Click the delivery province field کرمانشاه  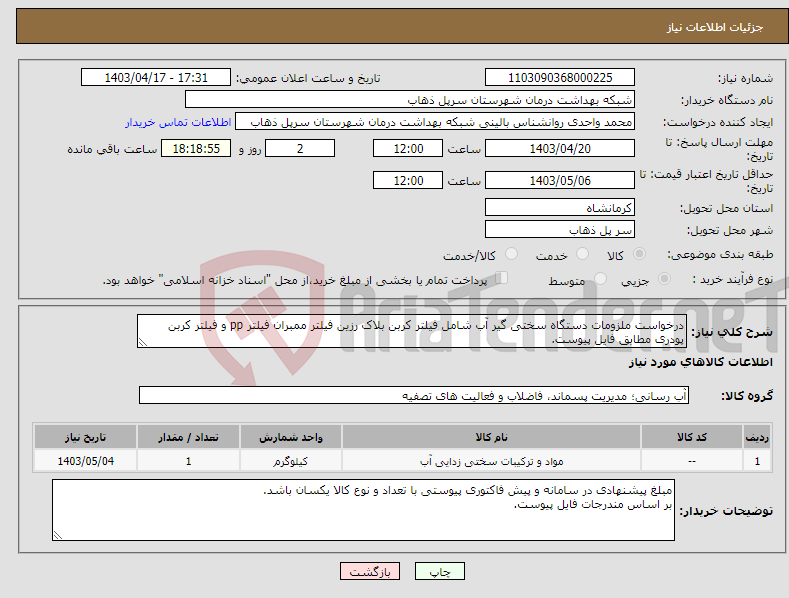(560, 207)
